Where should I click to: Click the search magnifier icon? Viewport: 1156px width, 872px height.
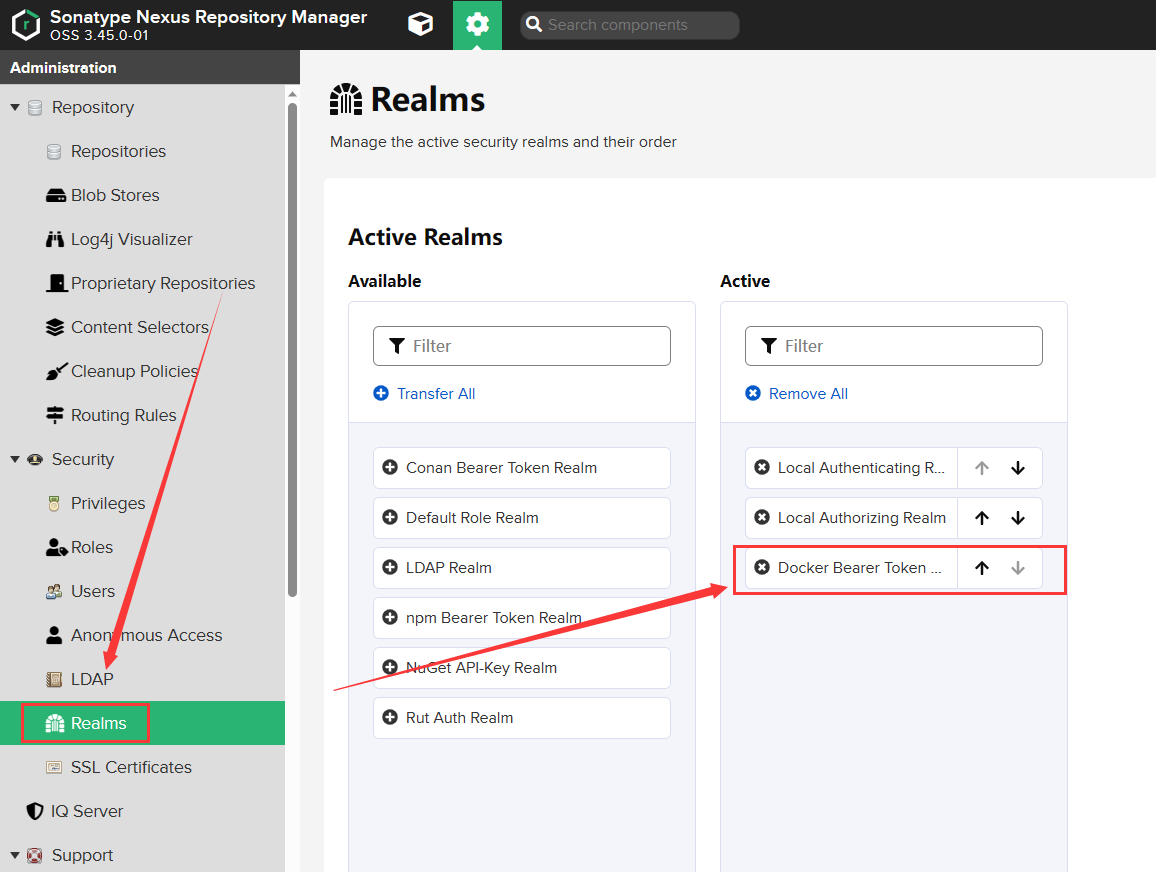pyautogui.click(x=534, y=24)
